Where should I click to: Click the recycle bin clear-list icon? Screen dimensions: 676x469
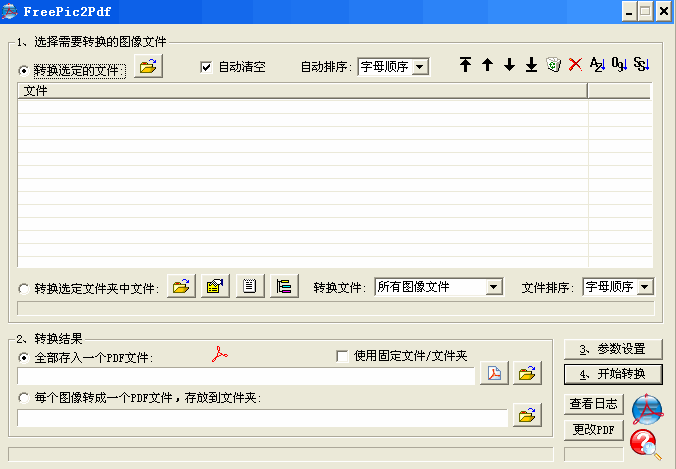[553, 65]
